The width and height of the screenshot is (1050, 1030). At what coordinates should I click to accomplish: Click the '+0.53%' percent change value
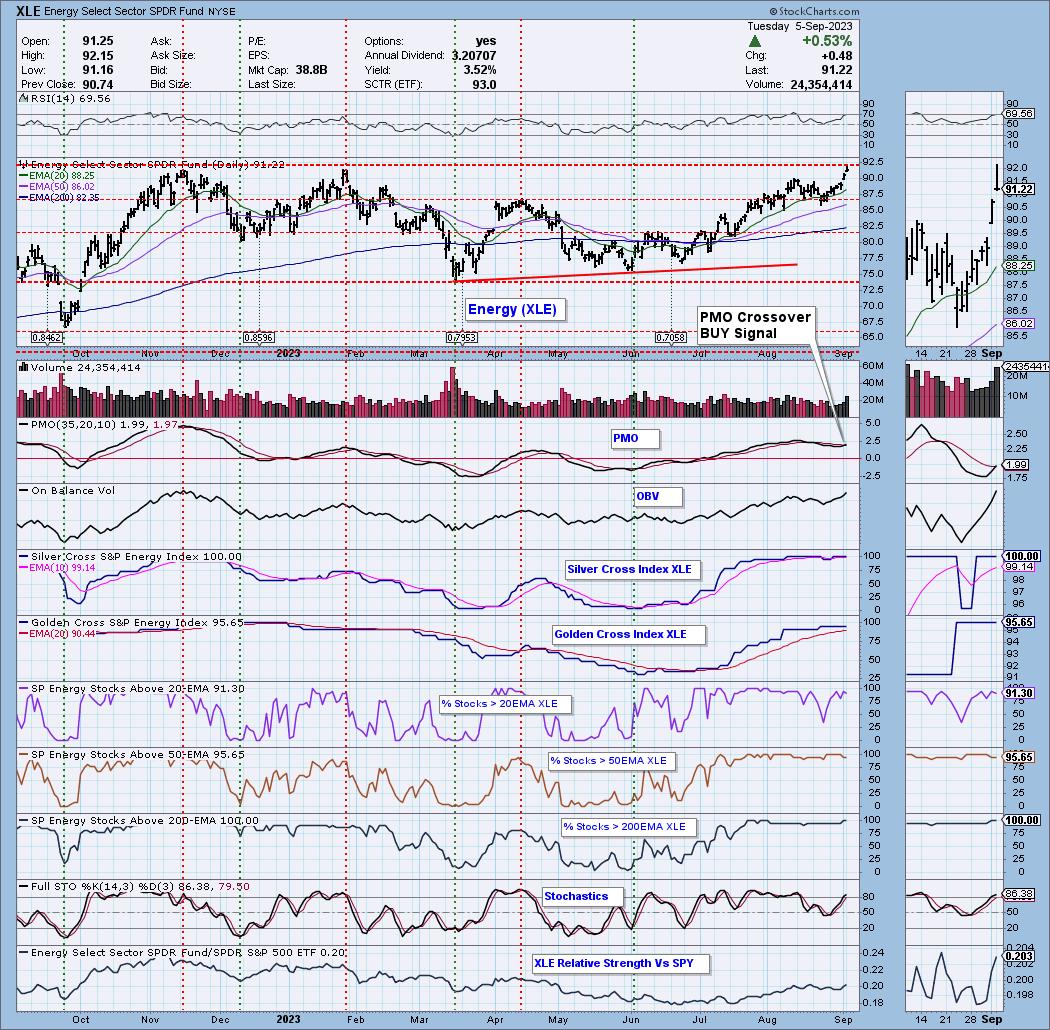pyautogui.click(x=827, y=41)
